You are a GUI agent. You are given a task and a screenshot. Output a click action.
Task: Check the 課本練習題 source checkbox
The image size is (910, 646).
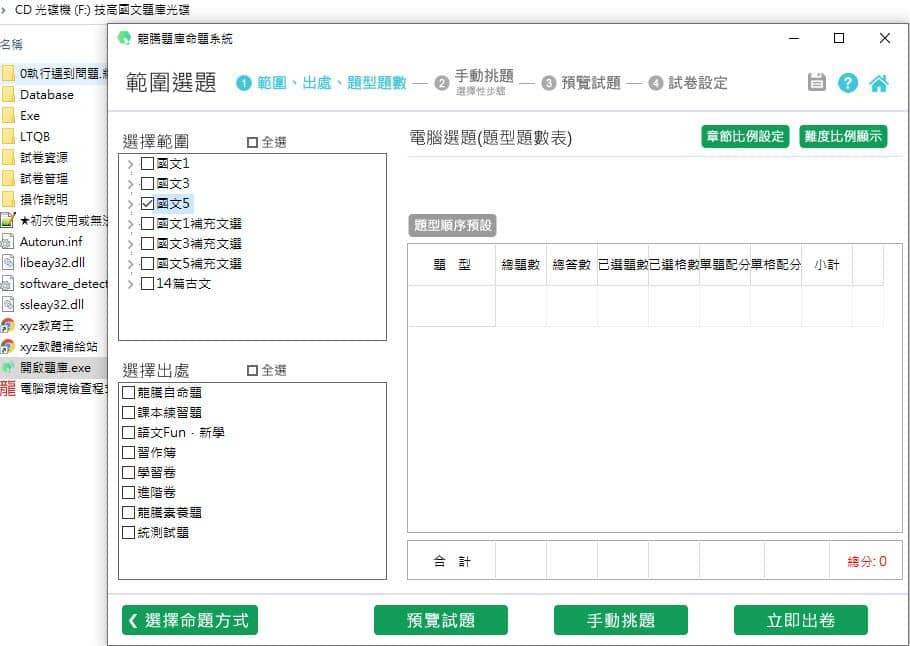click(x=129, y=413)
